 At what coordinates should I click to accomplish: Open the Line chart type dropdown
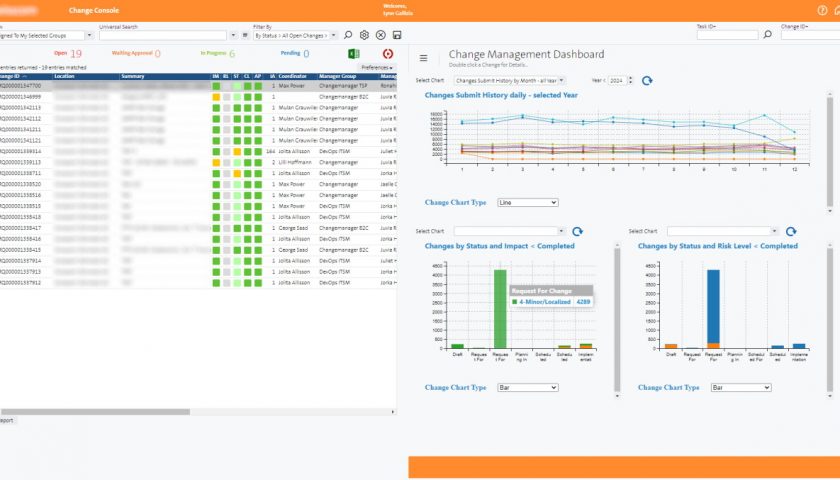[x=527, y=202]
